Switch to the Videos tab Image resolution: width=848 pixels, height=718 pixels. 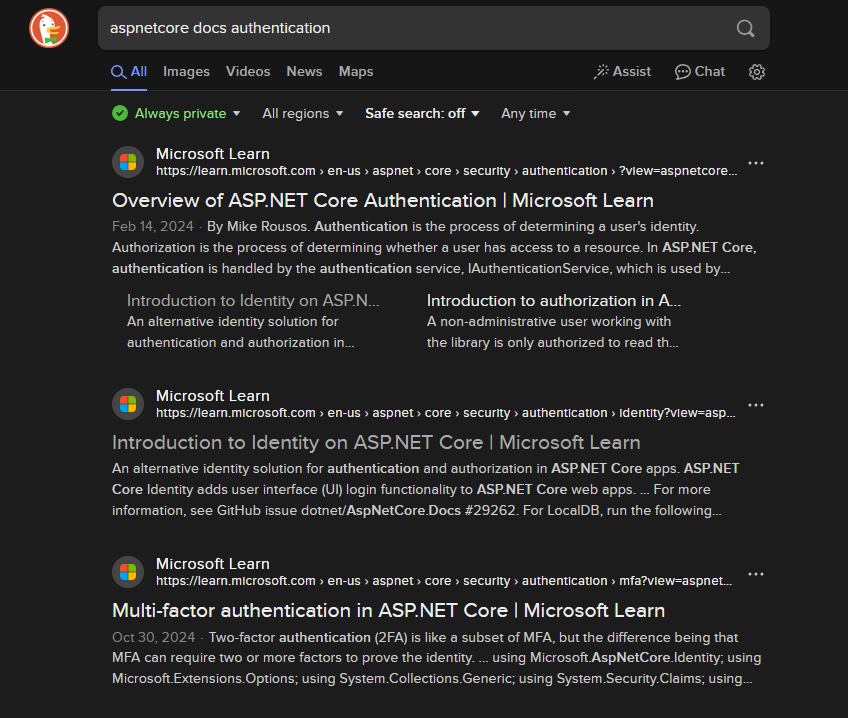(x=248, y=72)
